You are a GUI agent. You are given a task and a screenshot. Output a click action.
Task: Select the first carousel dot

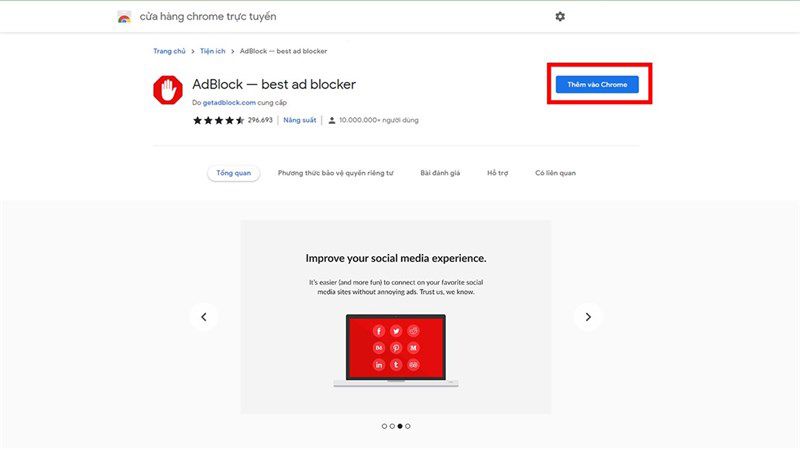coord(384,426)
